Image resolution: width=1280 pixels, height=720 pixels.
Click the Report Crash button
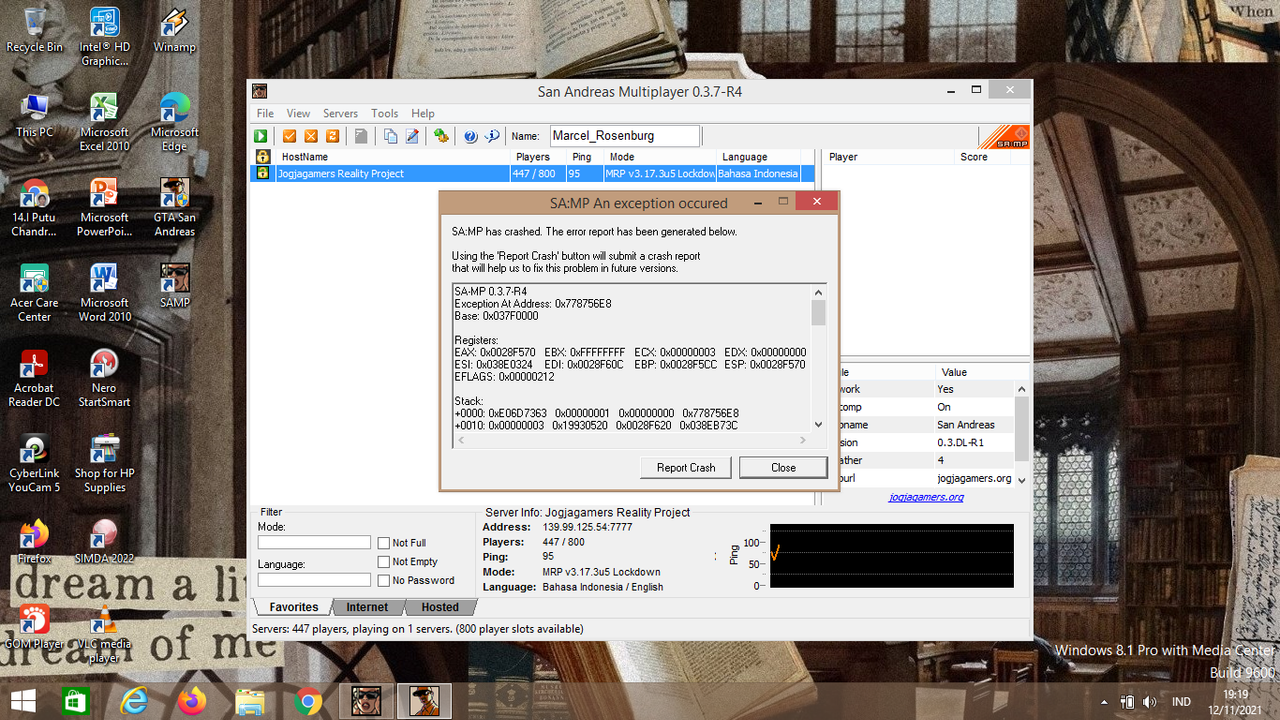(x=686, y=467)
